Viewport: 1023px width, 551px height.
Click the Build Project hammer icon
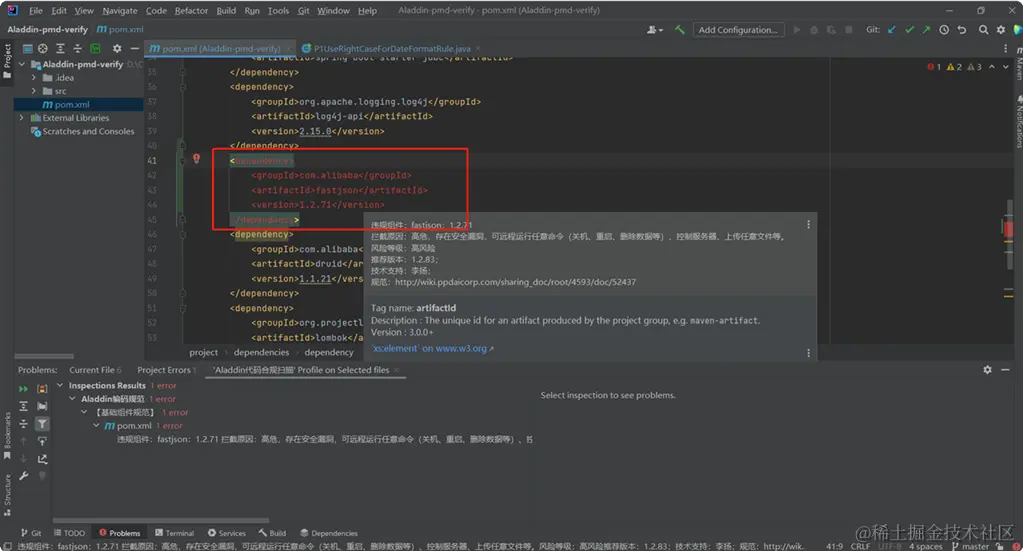(x=680, y=30)
